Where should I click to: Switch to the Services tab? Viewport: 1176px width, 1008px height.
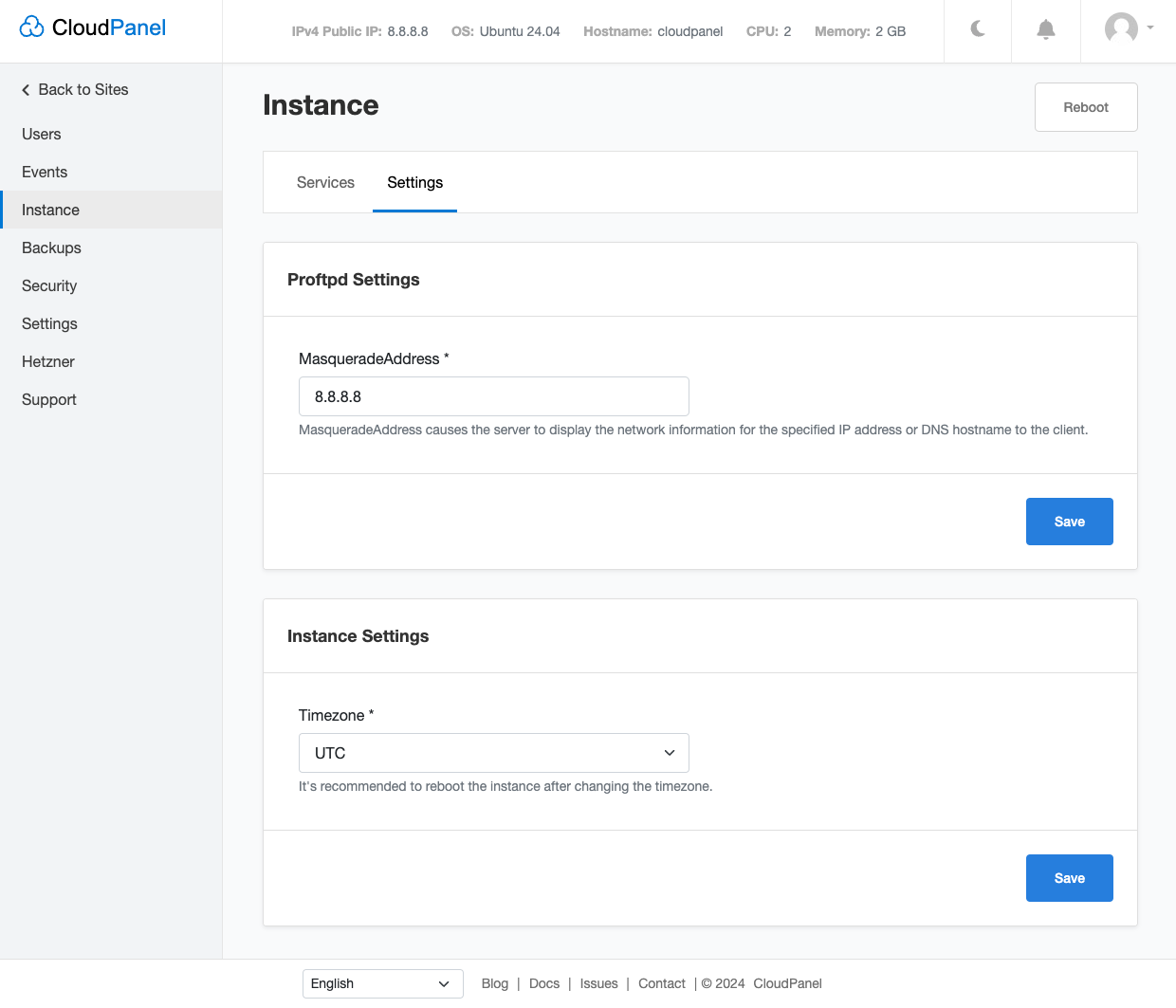coord(325,182)
